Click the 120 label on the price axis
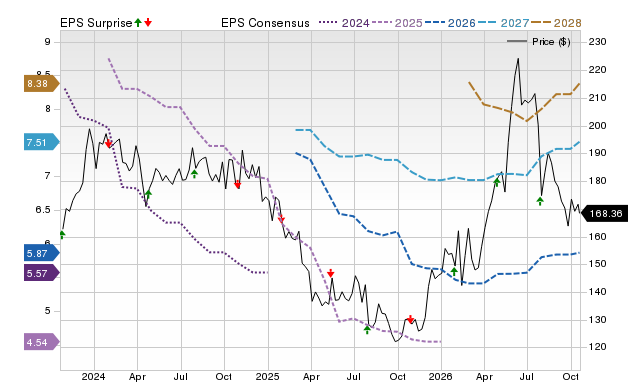The height and width of the screenshot is (382, 640). click(x=597, y=347)
